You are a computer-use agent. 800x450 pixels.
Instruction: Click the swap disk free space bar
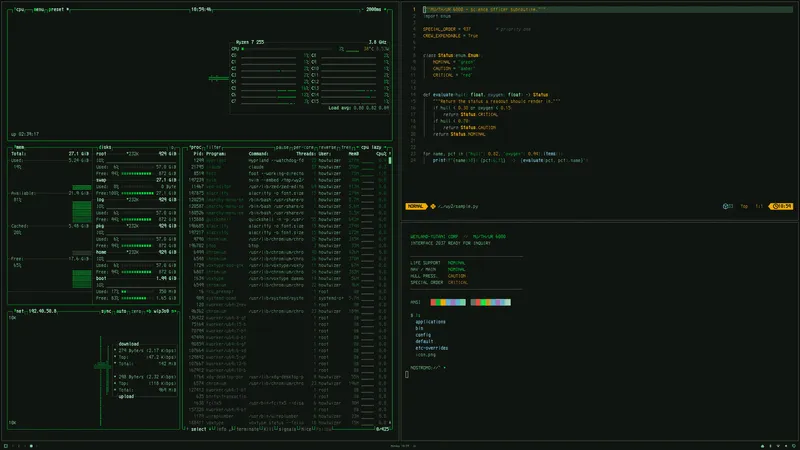137,193
